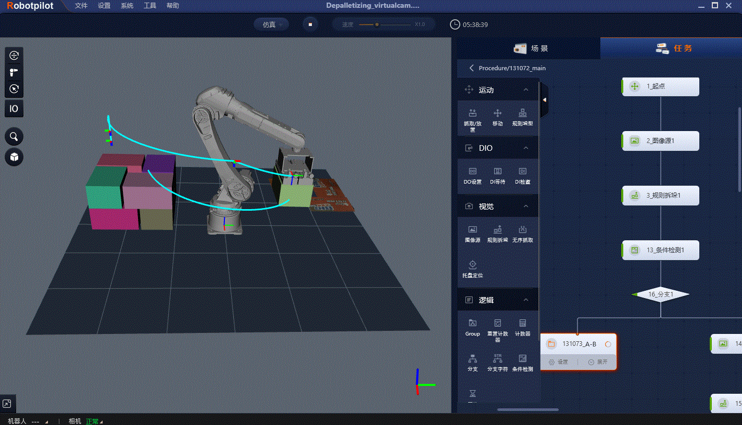Select the 托盘定位 pallet locating tool
Image resolution: width=742 pixels, height=425 pixels.
(x=472, y=269)
